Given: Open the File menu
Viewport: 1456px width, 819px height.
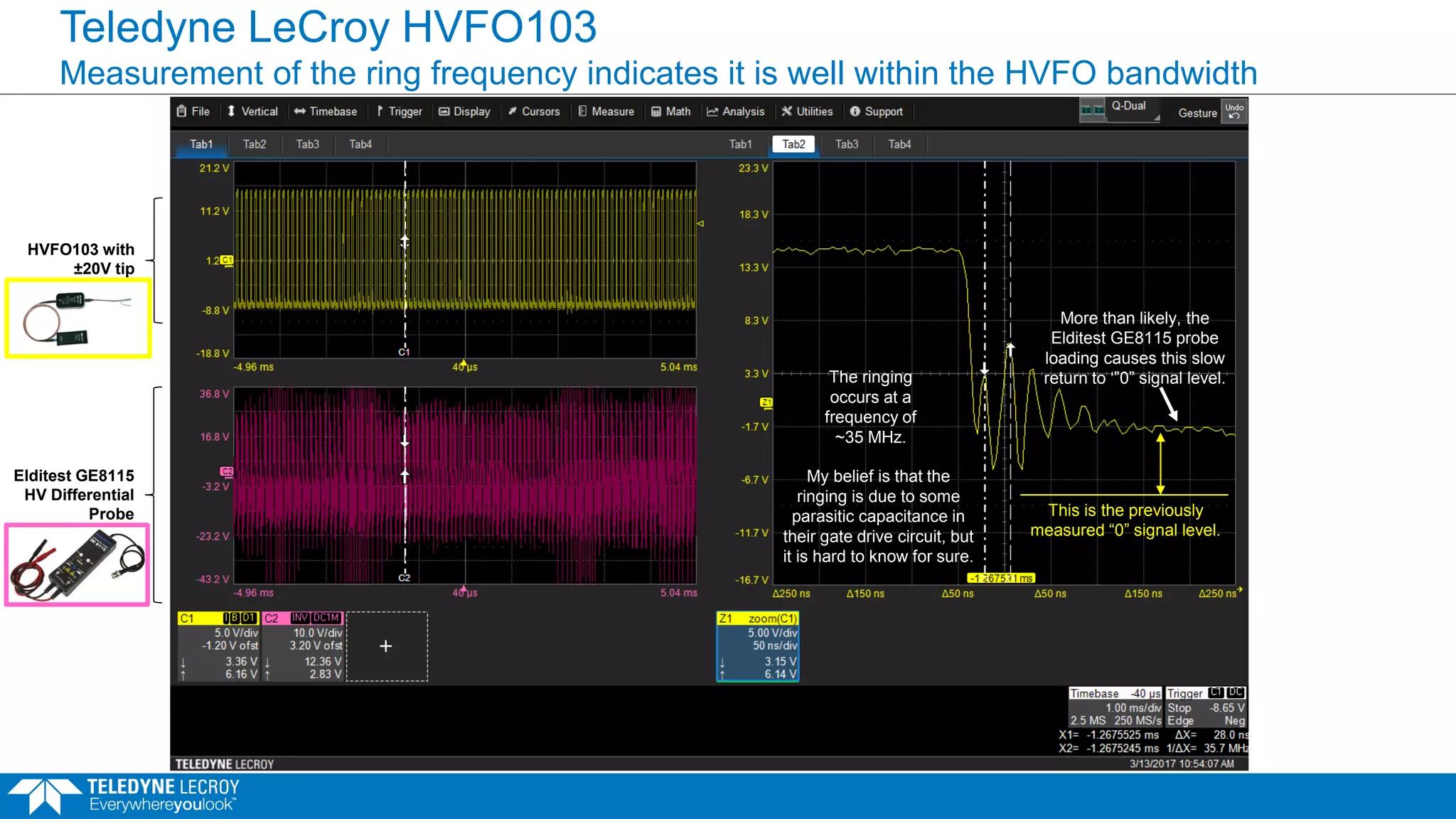Looking at the screenshot, I should pyautogui.click(x=193, y=112).
